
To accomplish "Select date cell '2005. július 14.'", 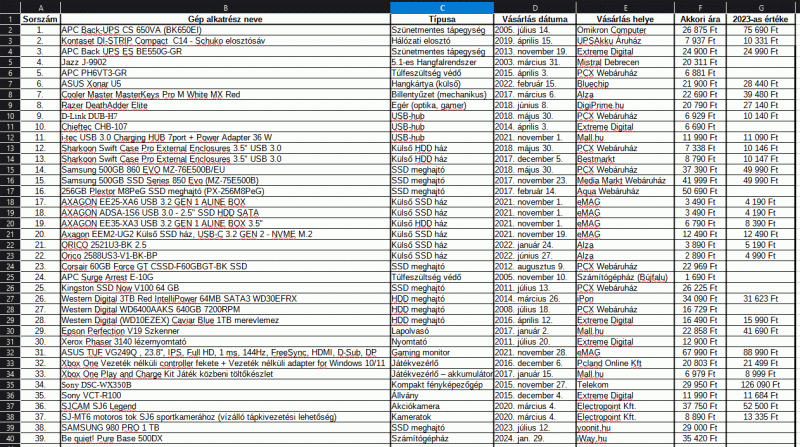I will coord(535,30).
